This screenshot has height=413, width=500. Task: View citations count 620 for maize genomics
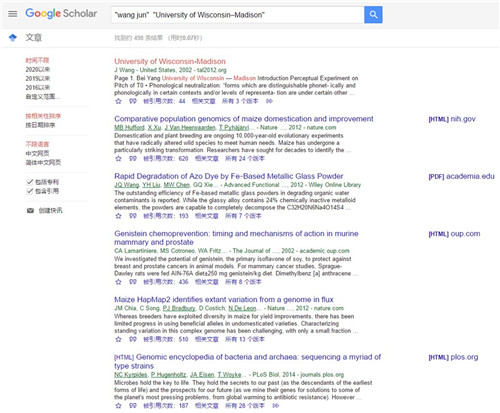[166, 158]
